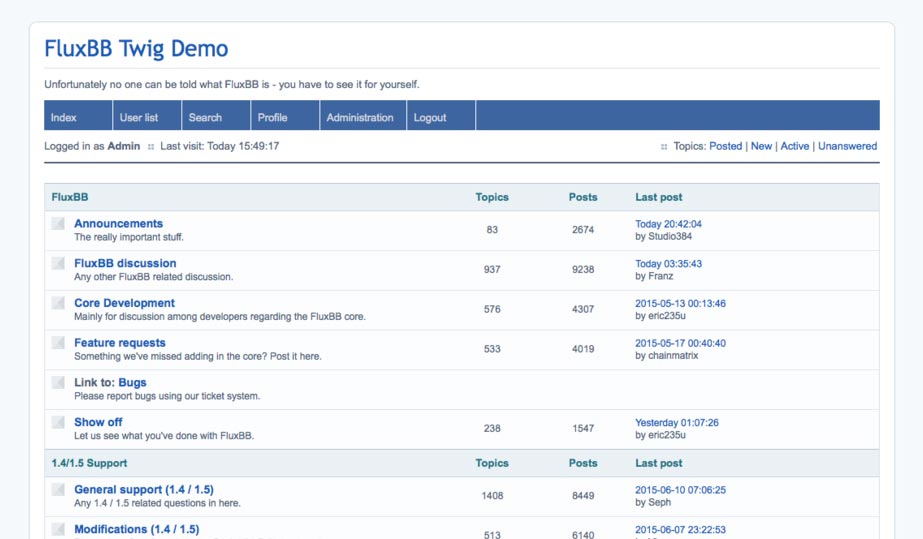Open last post 2015-06-07 23:22:53
Viewport: 923px width, 539px height.
click(680, 530)
